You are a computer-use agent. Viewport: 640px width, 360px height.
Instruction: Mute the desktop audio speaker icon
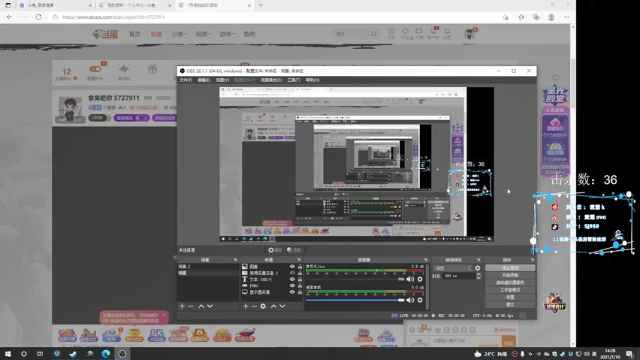click(x=410, y=300)
